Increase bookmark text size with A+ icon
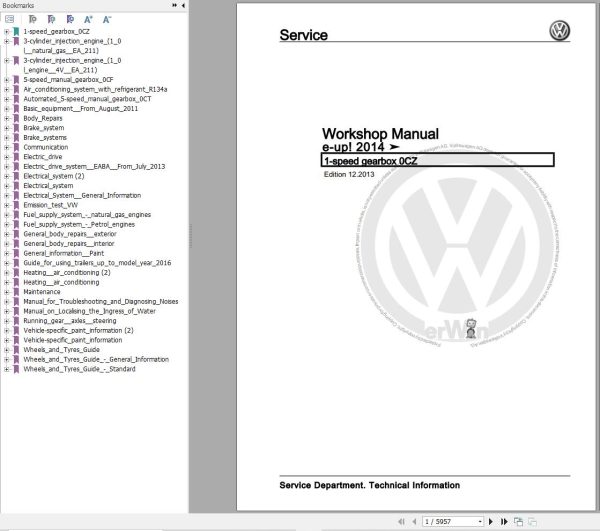600x531 pixels. (88, 19)
